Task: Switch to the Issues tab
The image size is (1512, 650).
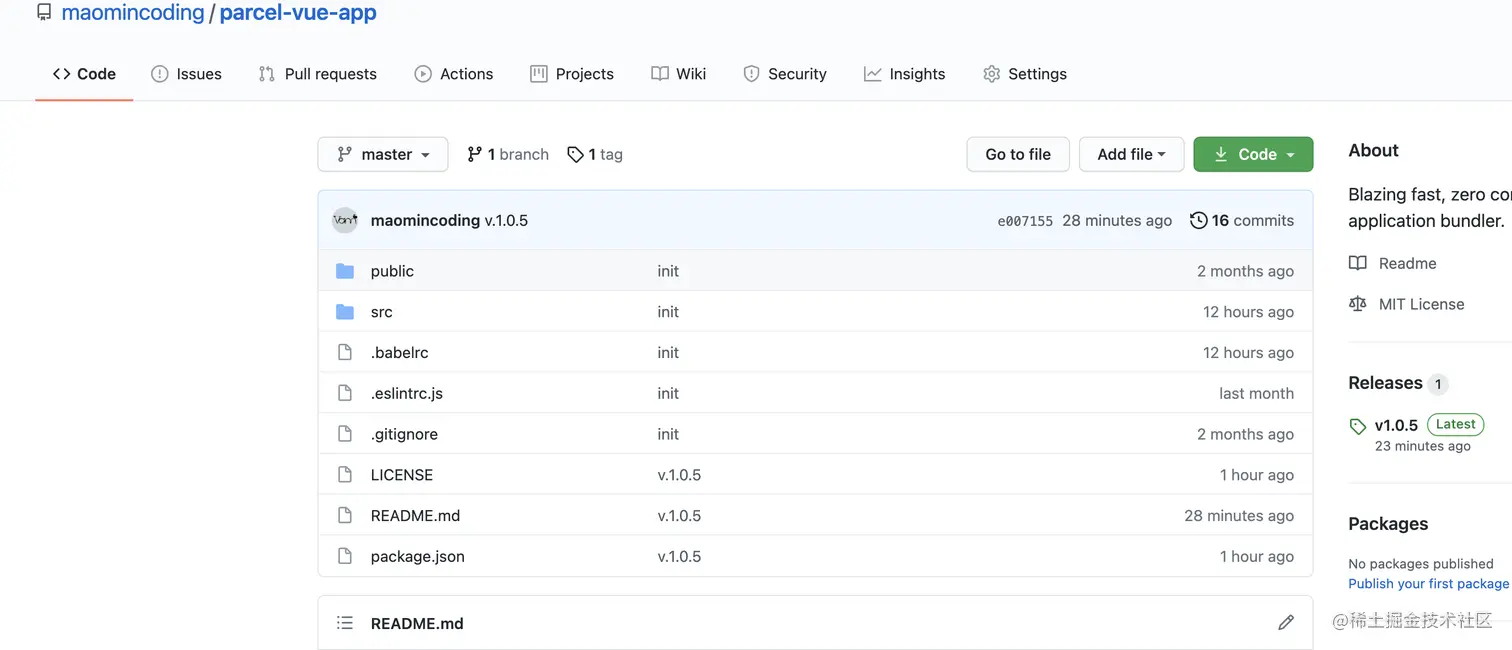Action: (186, 74)
